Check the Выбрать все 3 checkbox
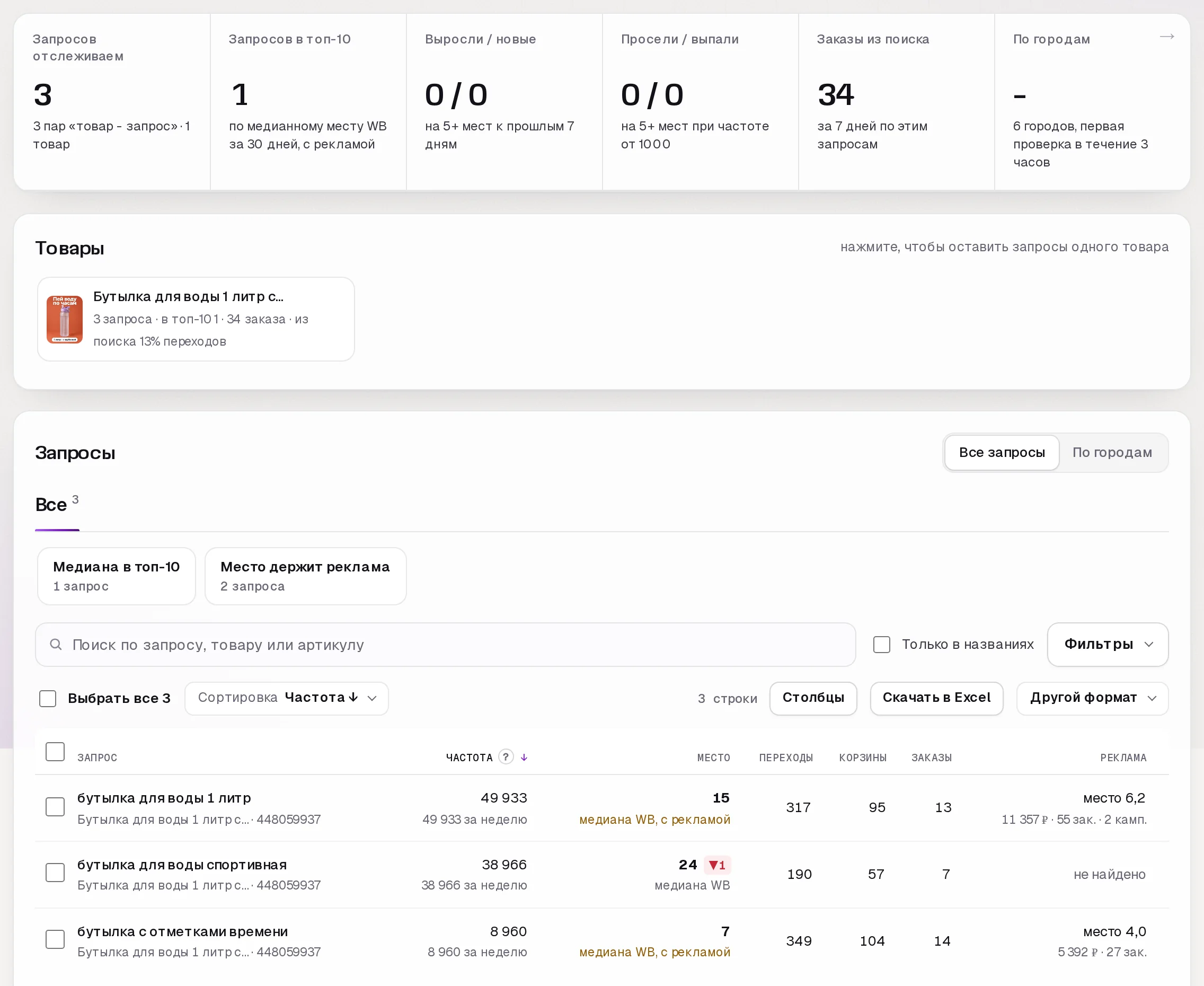The width and height of the screenshot is (1204, 986). click(x=48, y=698)
